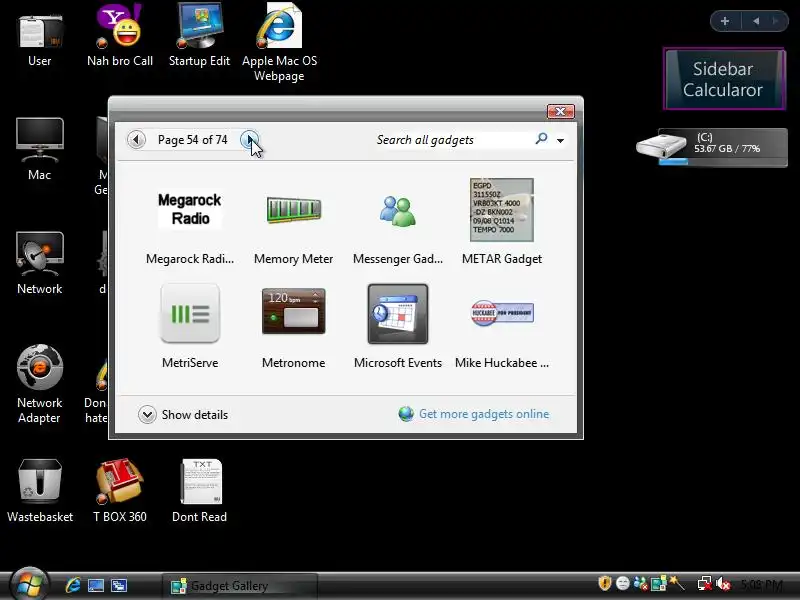800x600 pixels.
Task: Click the muted volume tray icon
Action: pos(723,583)
